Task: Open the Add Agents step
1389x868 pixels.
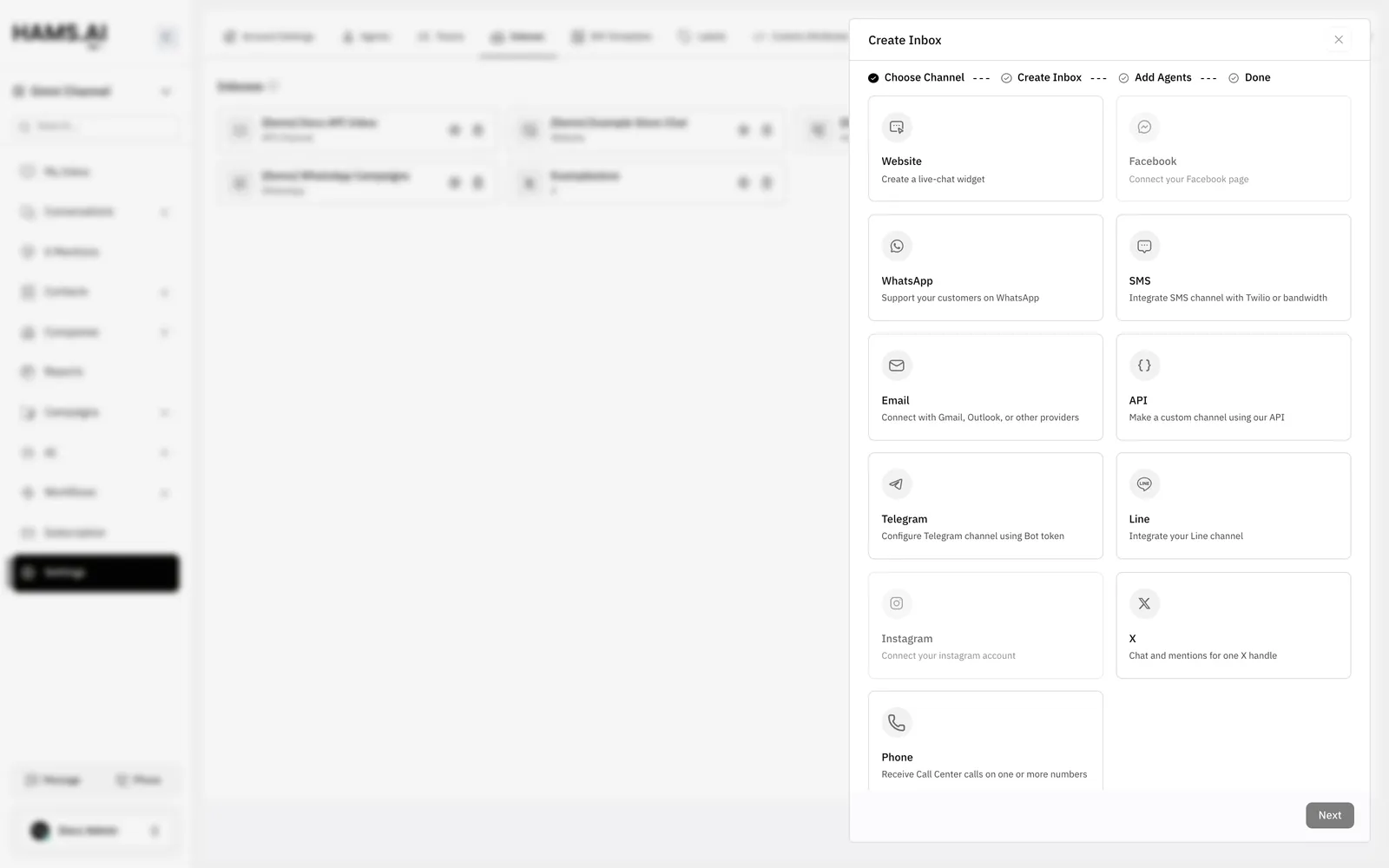Action: pyautogui.click(x=1163, y=77)
